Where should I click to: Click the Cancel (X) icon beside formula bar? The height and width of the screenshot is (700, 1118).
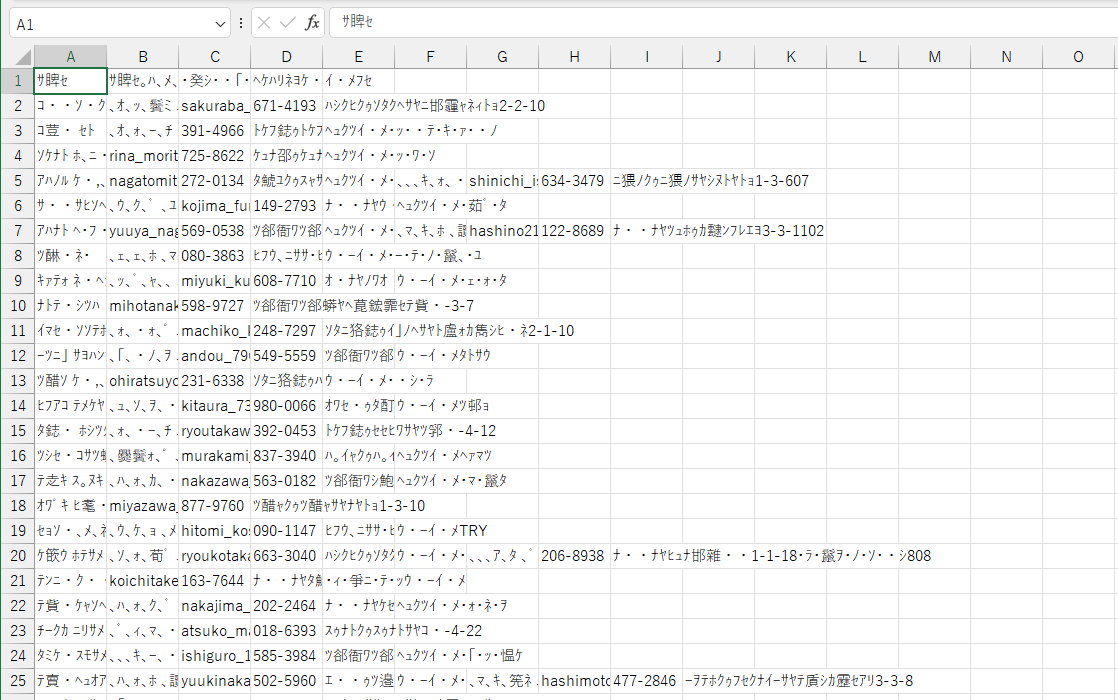pos(264,22)
